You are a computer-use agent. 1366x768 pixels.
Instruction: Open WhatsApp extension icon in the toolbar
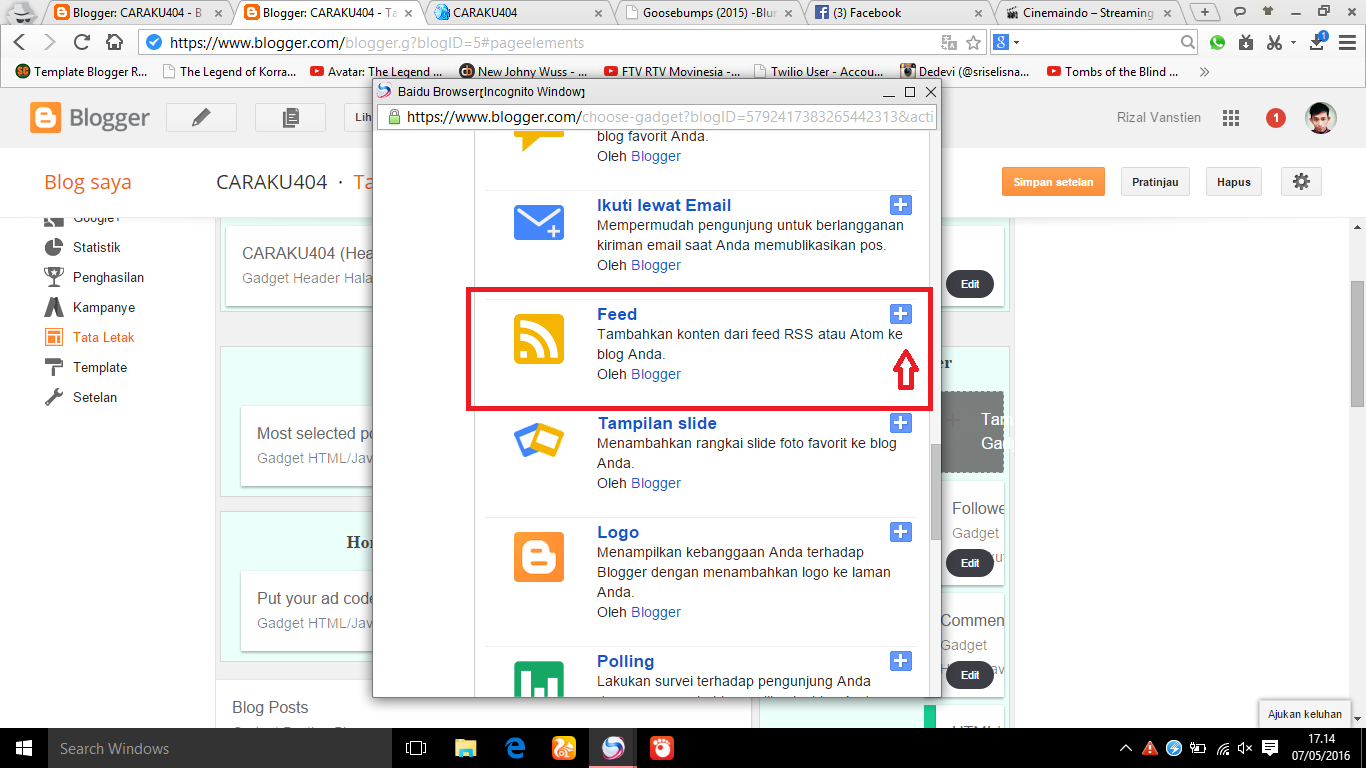(x=1219, y=43)
